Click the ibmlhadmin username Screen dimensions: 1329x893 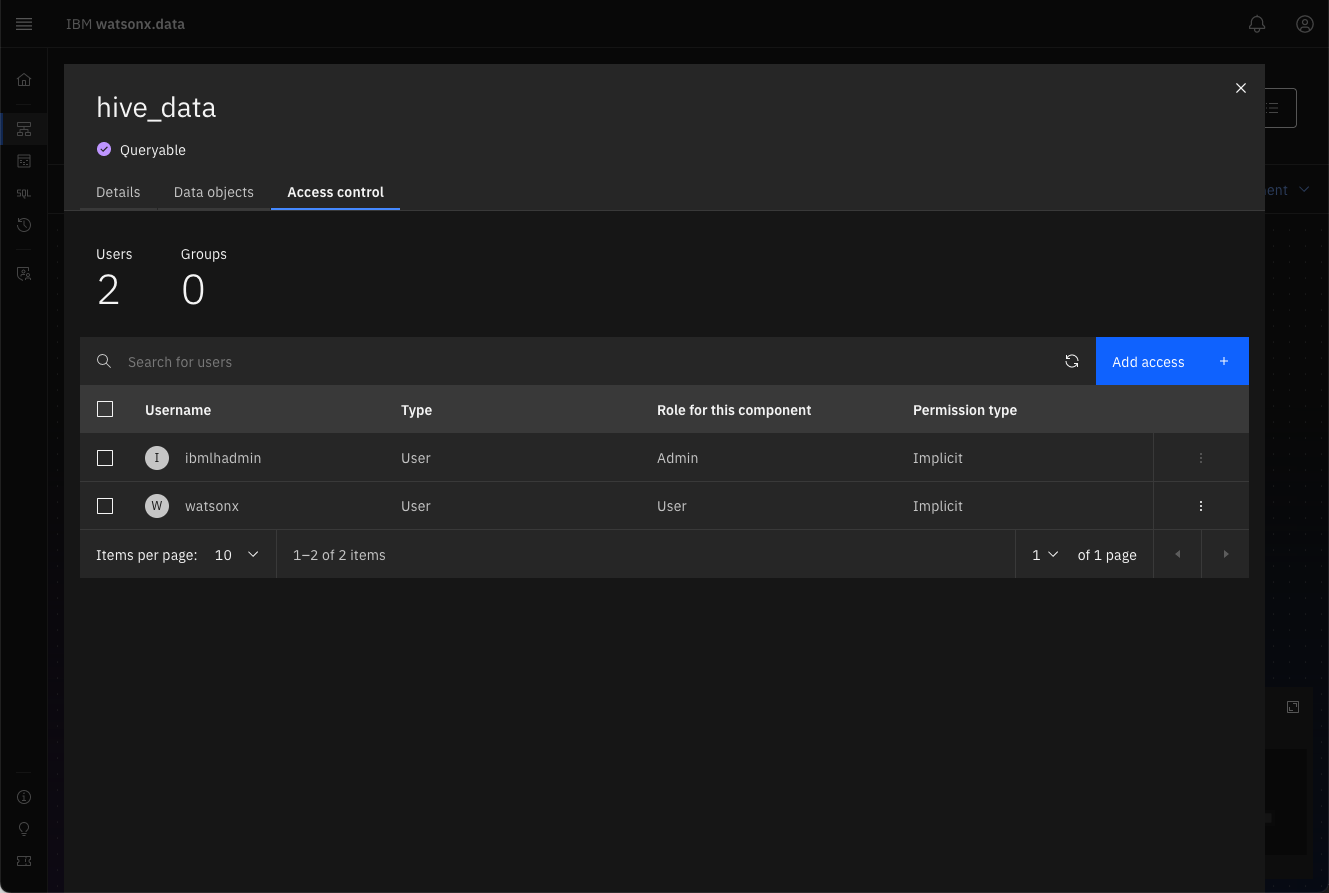(223, 458)
